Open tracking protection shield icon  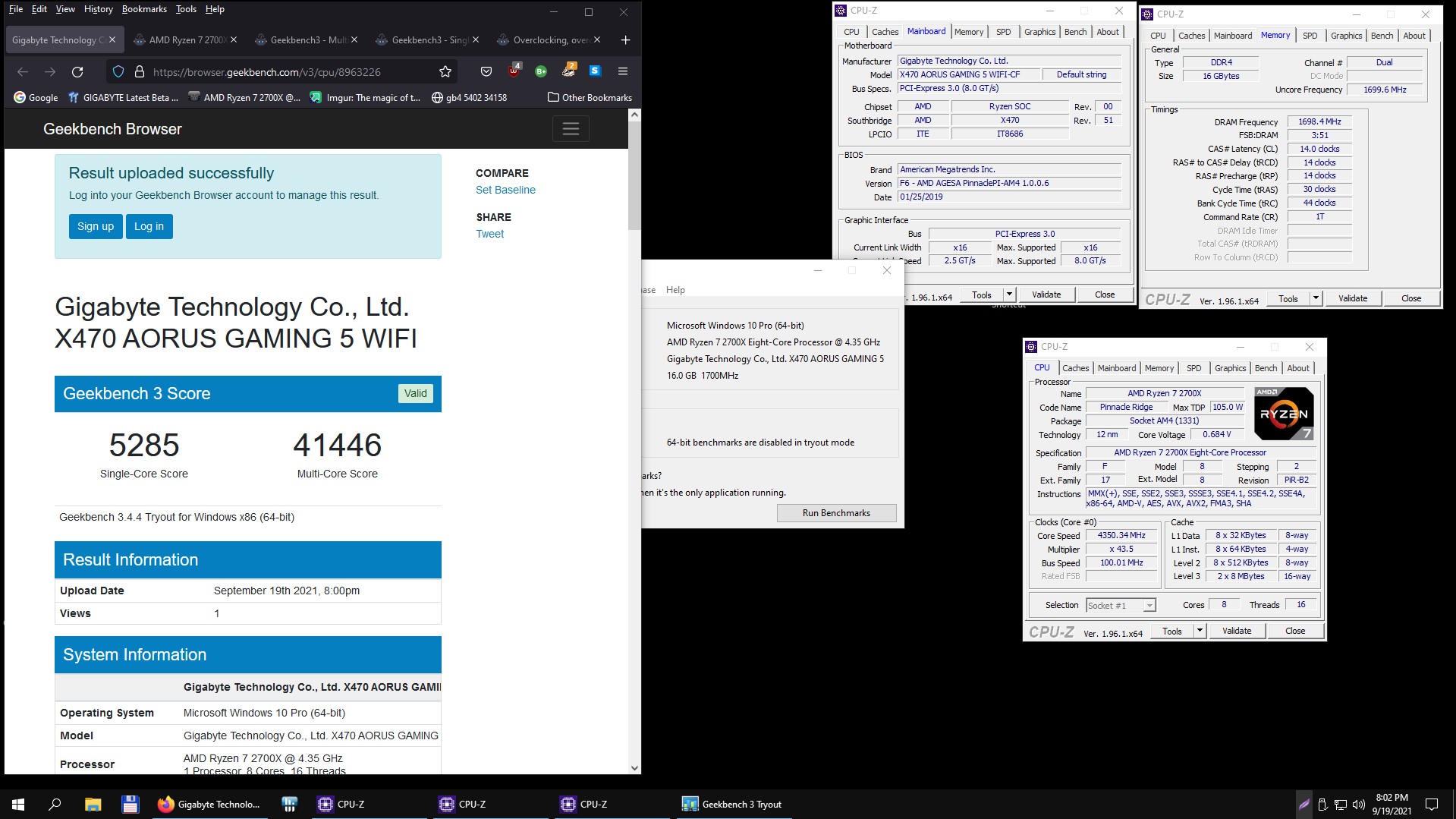(118, 71)
